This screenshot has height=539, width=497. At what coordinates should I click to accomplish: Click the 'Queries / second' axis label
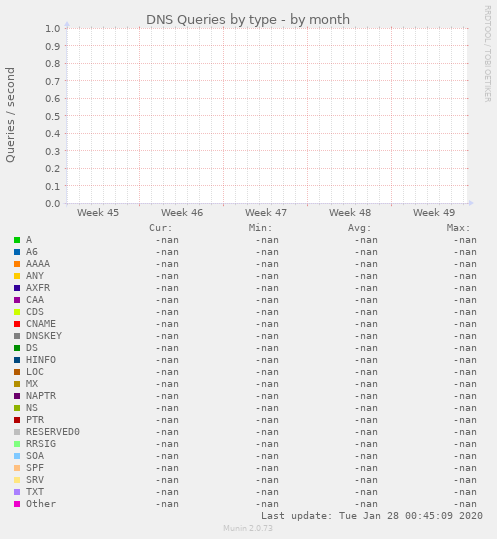click(x=10, y=114)
